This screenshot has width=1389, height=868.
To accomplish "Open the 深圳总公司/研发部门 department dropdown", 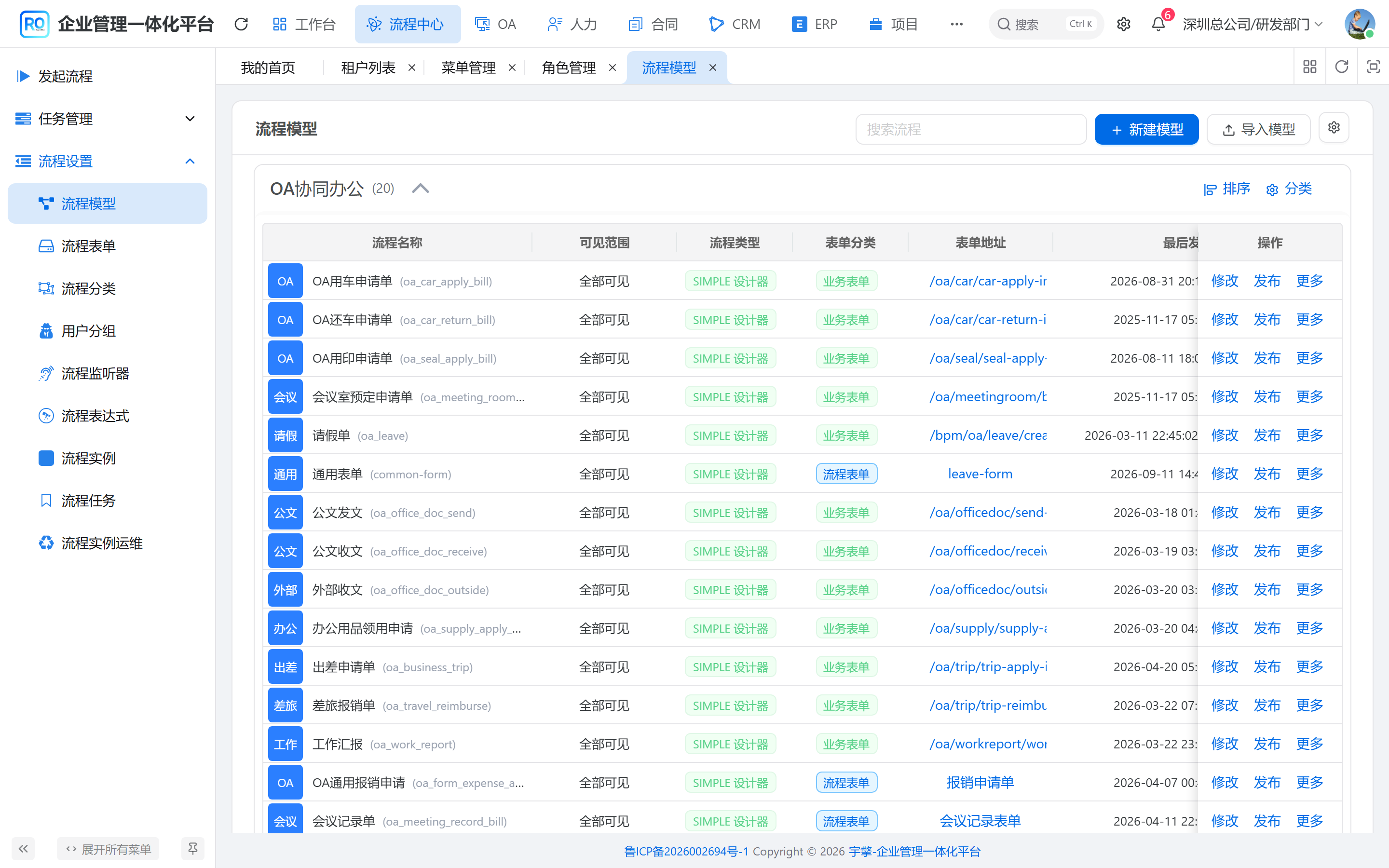I will tap(1253, 24).
